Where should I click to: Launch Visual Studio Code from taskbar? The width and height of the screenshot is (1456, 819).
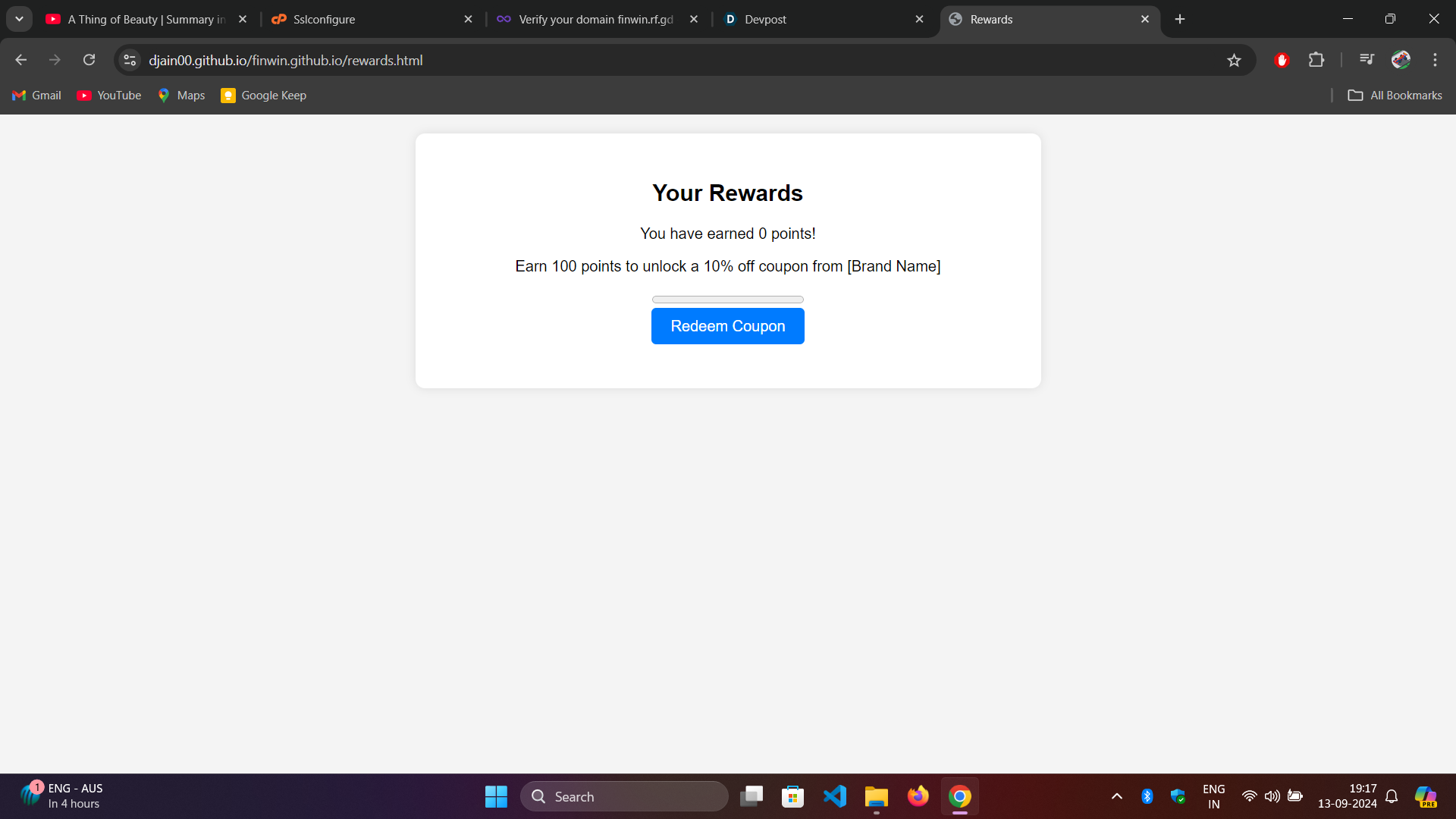tap(835, 796)
